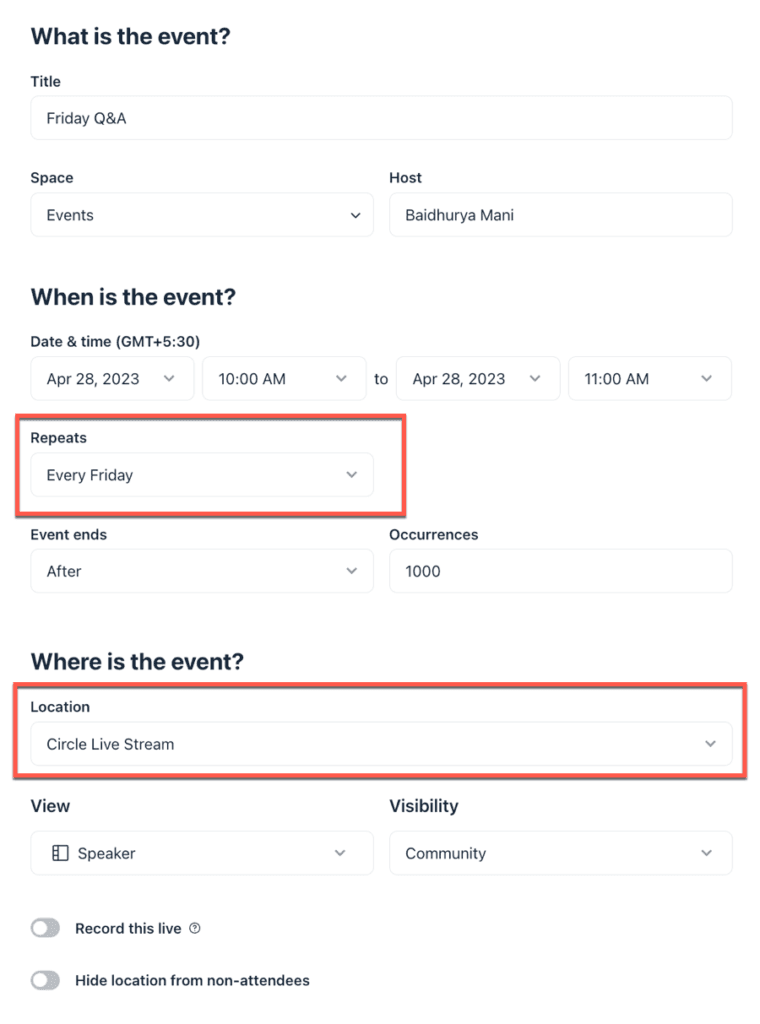Viewport: 760px width, 1024px height.
Task: Click the chevron in the Space dropdown
Action: [355, 215]
